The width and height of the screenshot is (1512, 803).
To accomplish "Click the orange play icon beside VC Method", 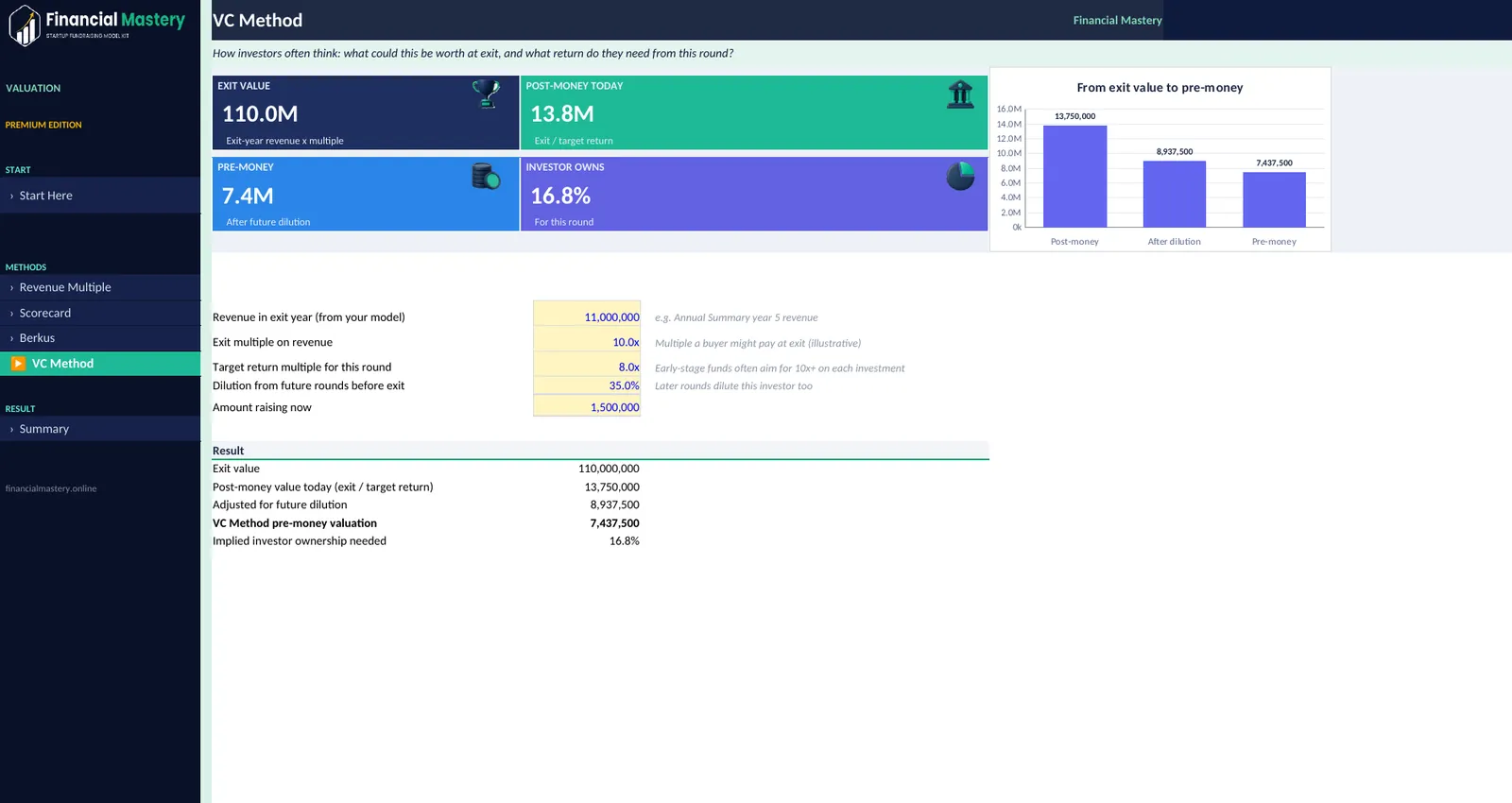I will coord(18,364).
